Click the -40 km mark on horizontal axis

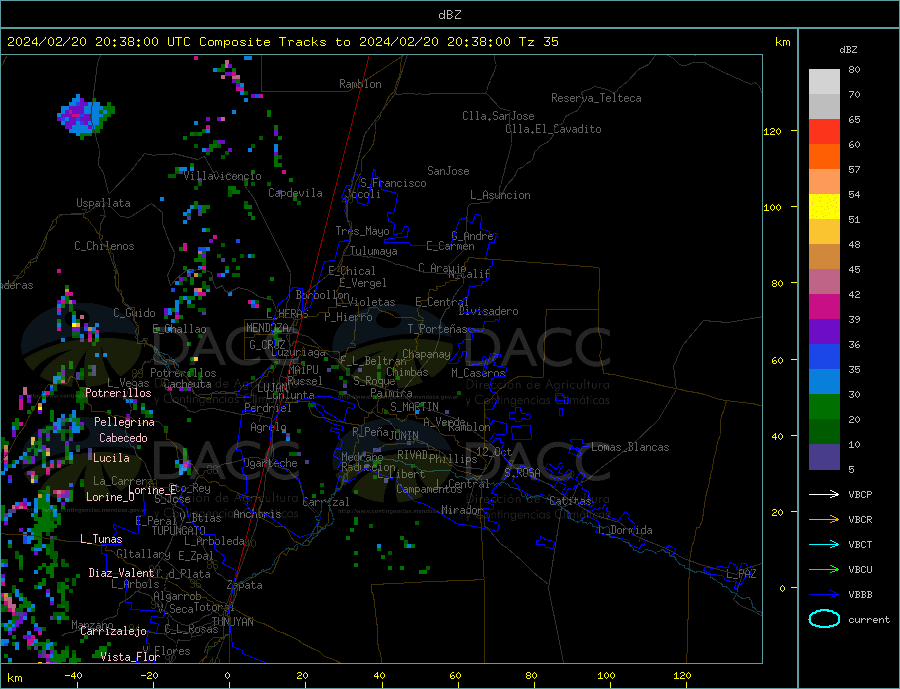pyautogui.click(x=73, y=676)
